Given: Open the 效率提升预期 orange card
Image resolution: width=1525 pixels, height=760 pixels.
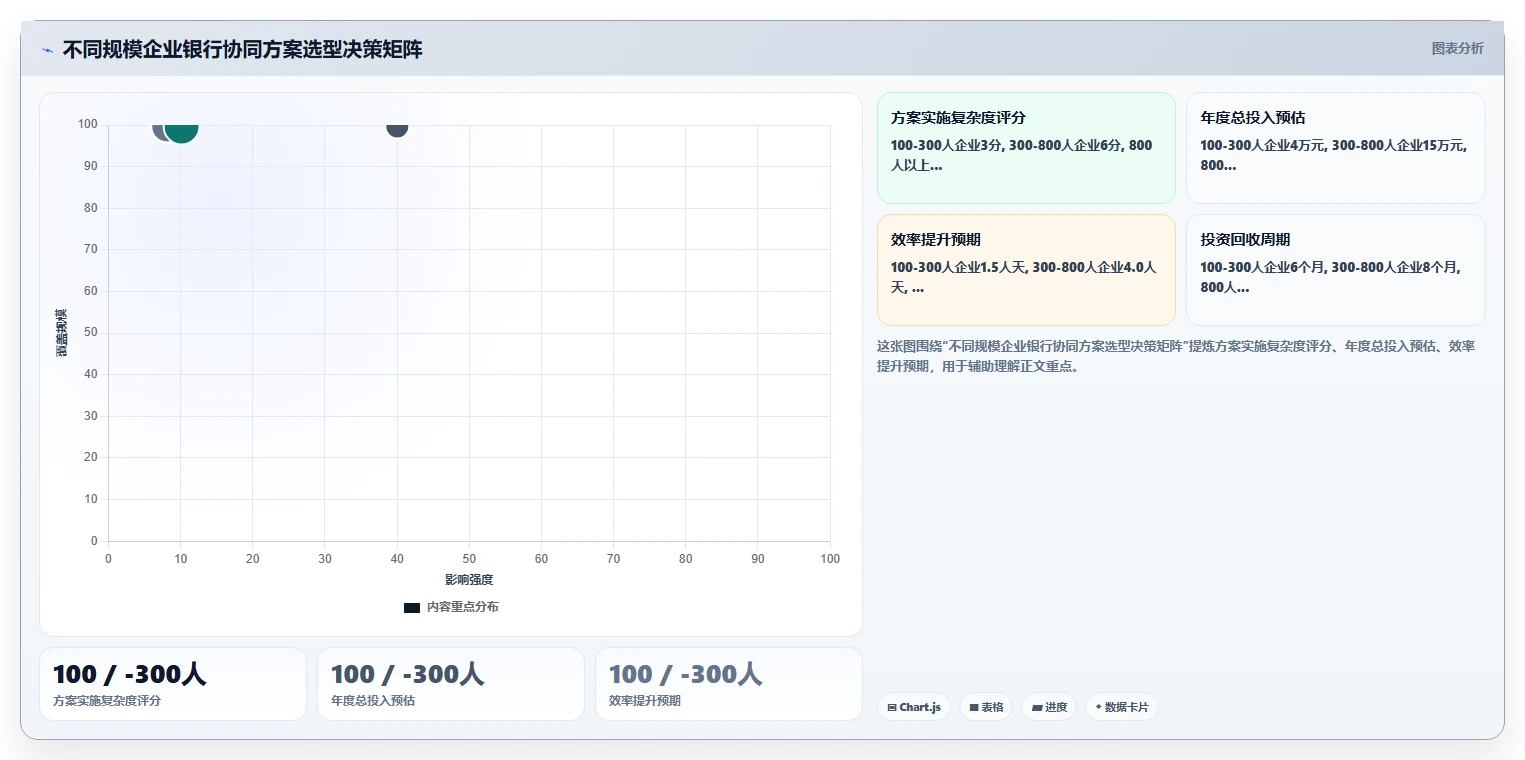Looking at the screenshot, I should tap(1026, 270).
